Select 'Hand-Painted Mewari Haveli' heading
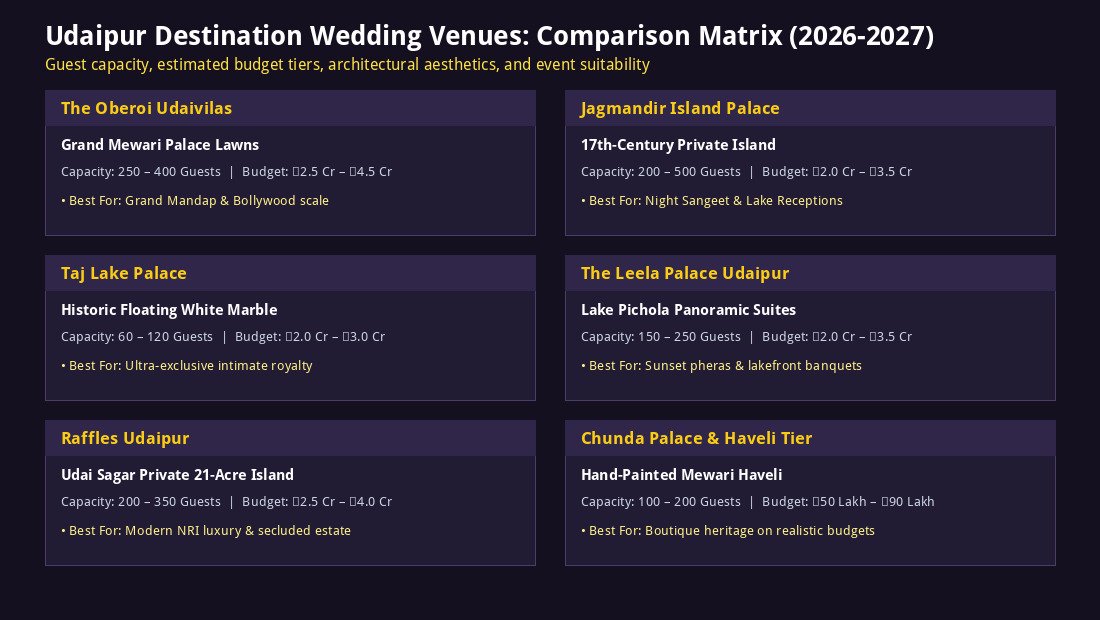This screenshot has height=620, width=1100. coord(681,475)
